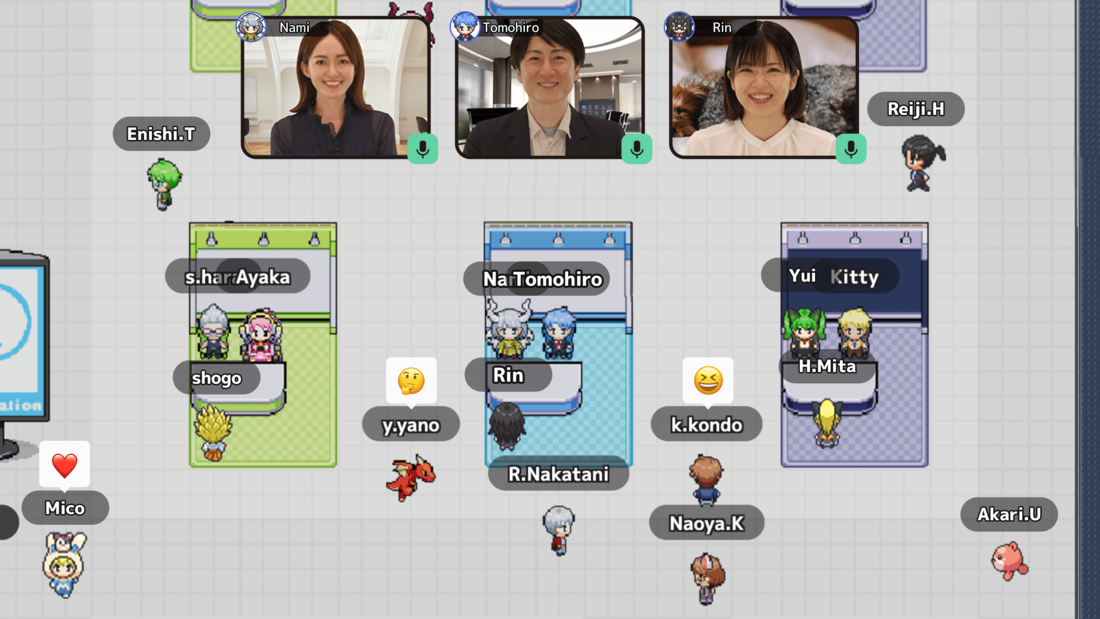This screenshot has height=619, width=1100.
Task: Click the Naoya.K name label
Action: coord(706,523)
